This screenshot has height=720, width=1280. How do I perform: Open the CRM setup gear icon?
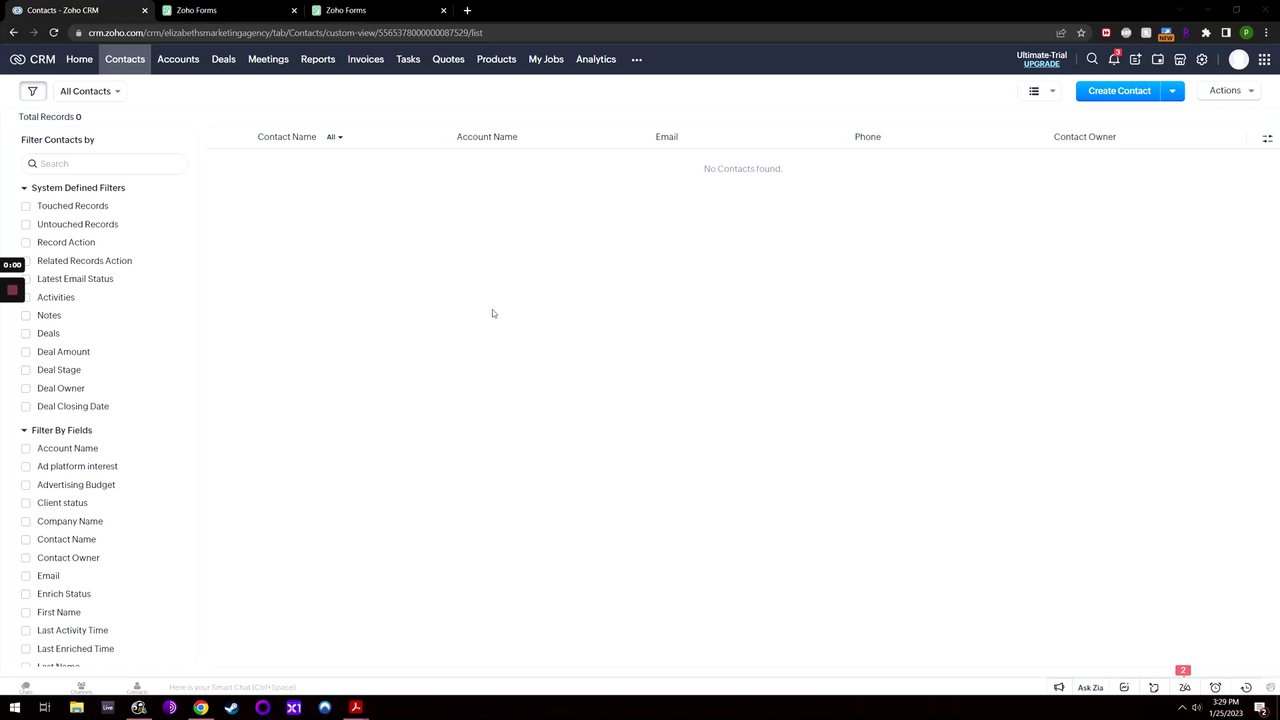click(x=1202, y=59)
